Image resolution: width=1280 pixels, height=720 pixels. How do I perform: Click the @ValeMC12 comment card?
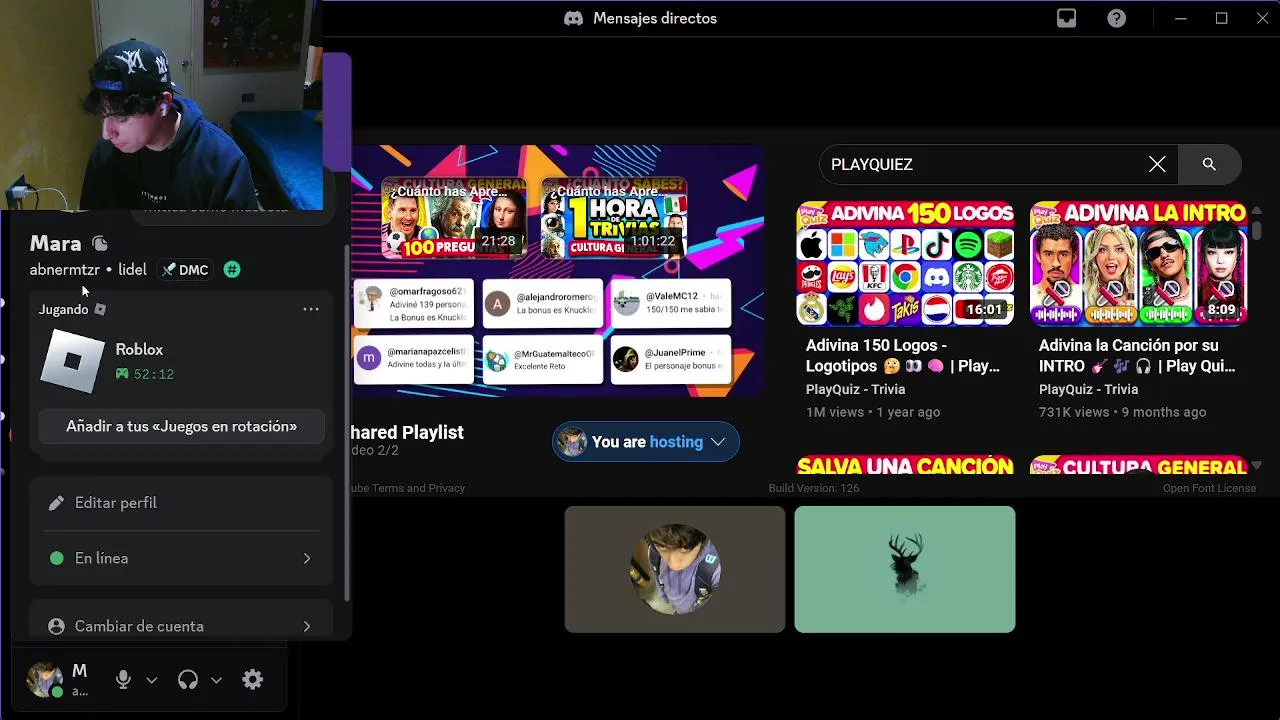pyautogui.click(x=671, y=304)
